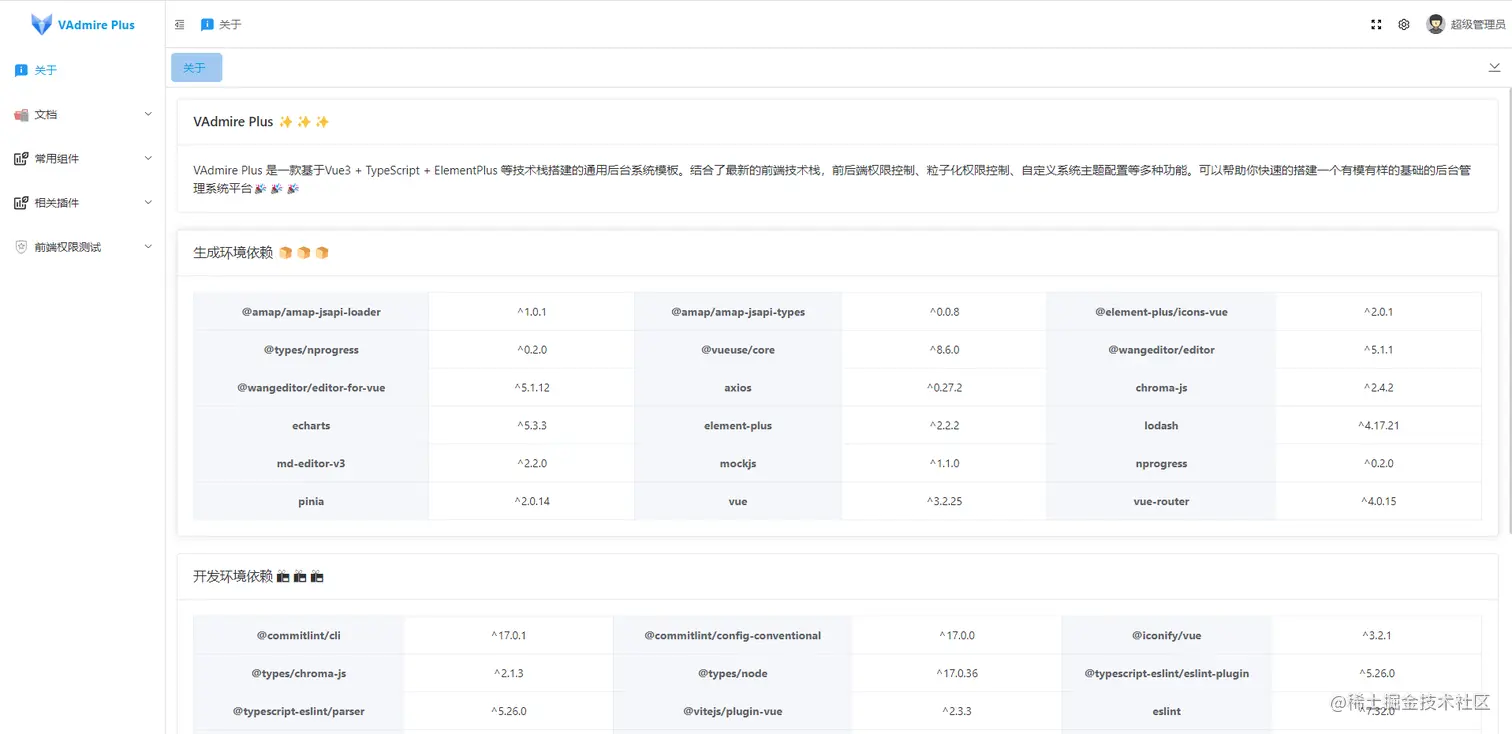Click the 生成环境依赖 section heading
Viewport: 1512px width, 734px height.
[x=233, y=253]
